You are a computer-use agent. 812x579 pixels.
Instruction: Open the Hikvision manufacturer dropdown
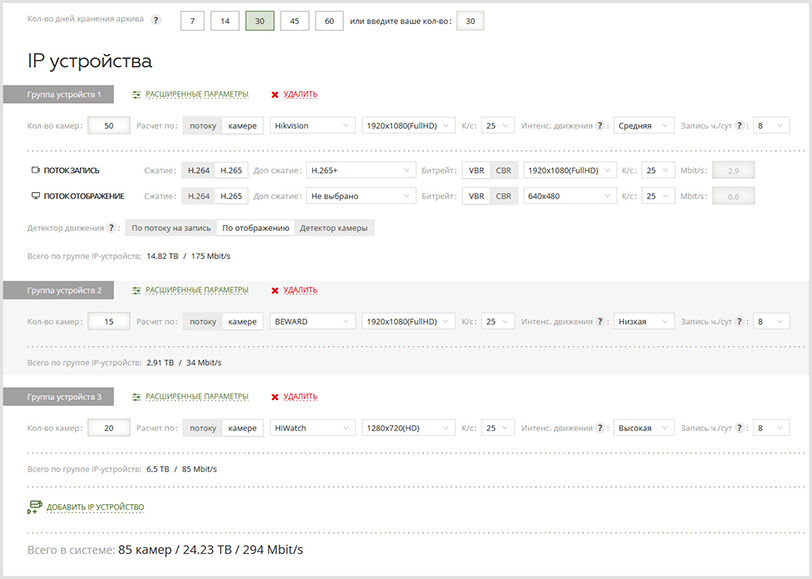312,126
